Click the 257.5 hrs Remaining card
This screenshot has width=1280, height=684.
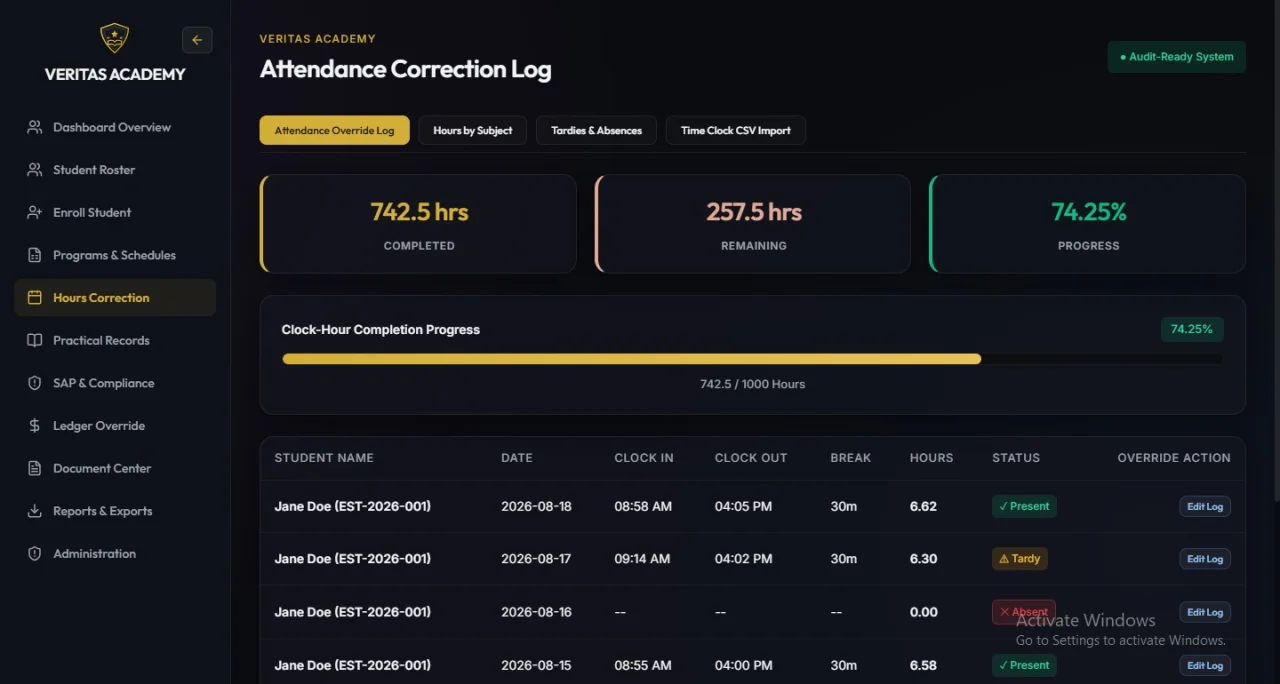[753, 224]
